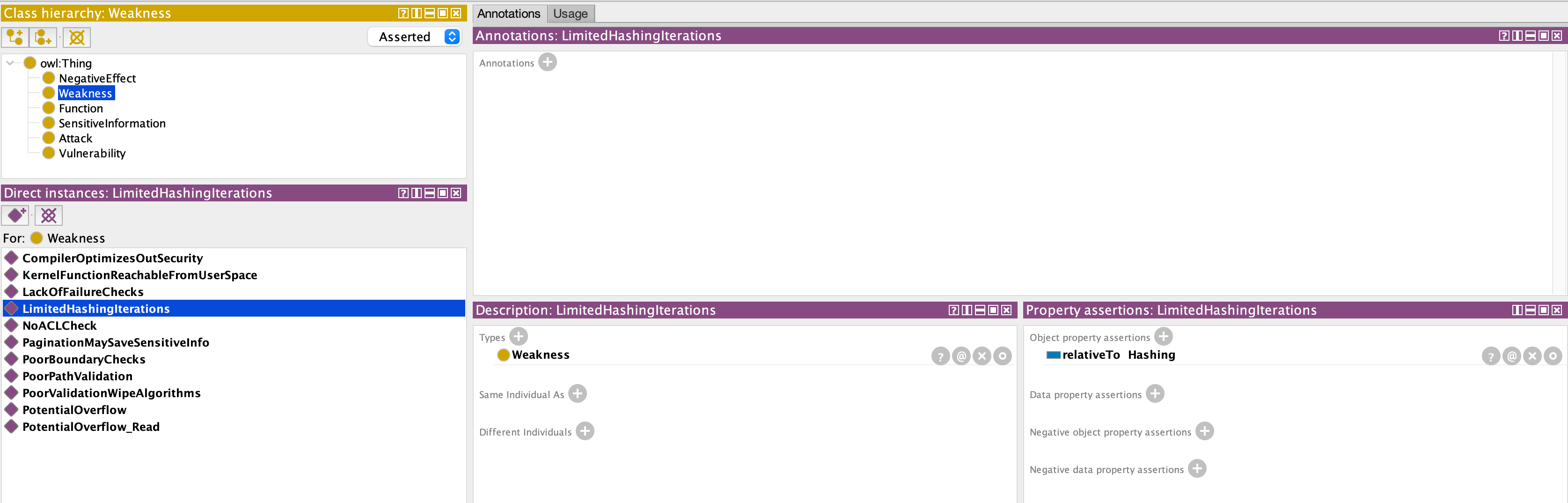Switch to the Usage tab
Image resolution: width=1568 pixels, height=503 pixels.
point(570,14)
